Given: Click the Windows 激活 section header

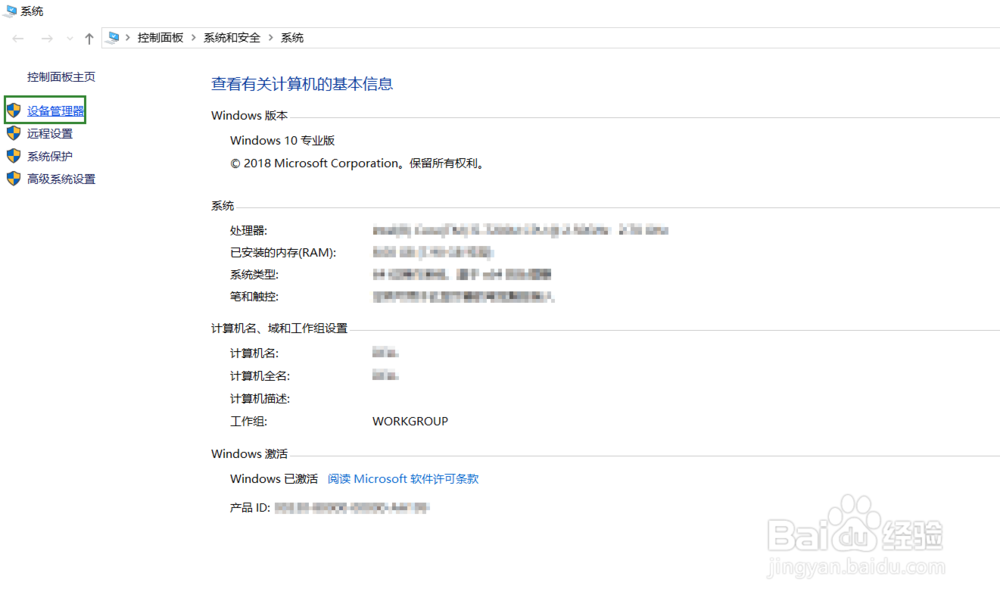Looking at the screenshot, I should [x=249, y=454].
